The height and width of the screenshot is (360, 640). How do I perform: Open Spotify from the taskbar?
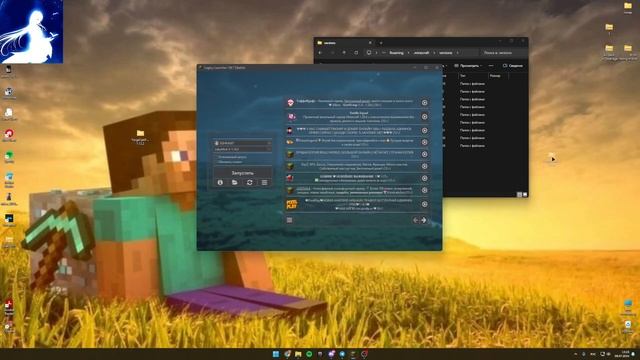(309, 354)
